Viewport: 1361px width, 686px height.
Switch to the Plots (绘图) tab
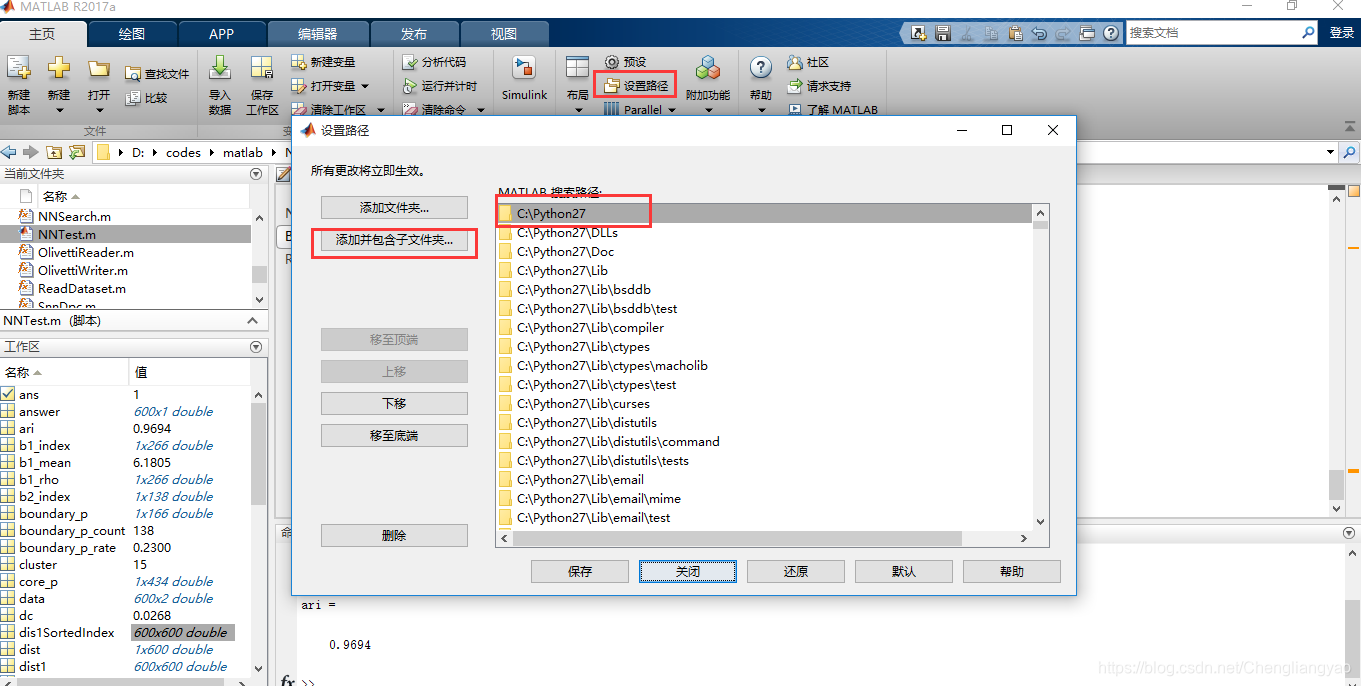132,33
